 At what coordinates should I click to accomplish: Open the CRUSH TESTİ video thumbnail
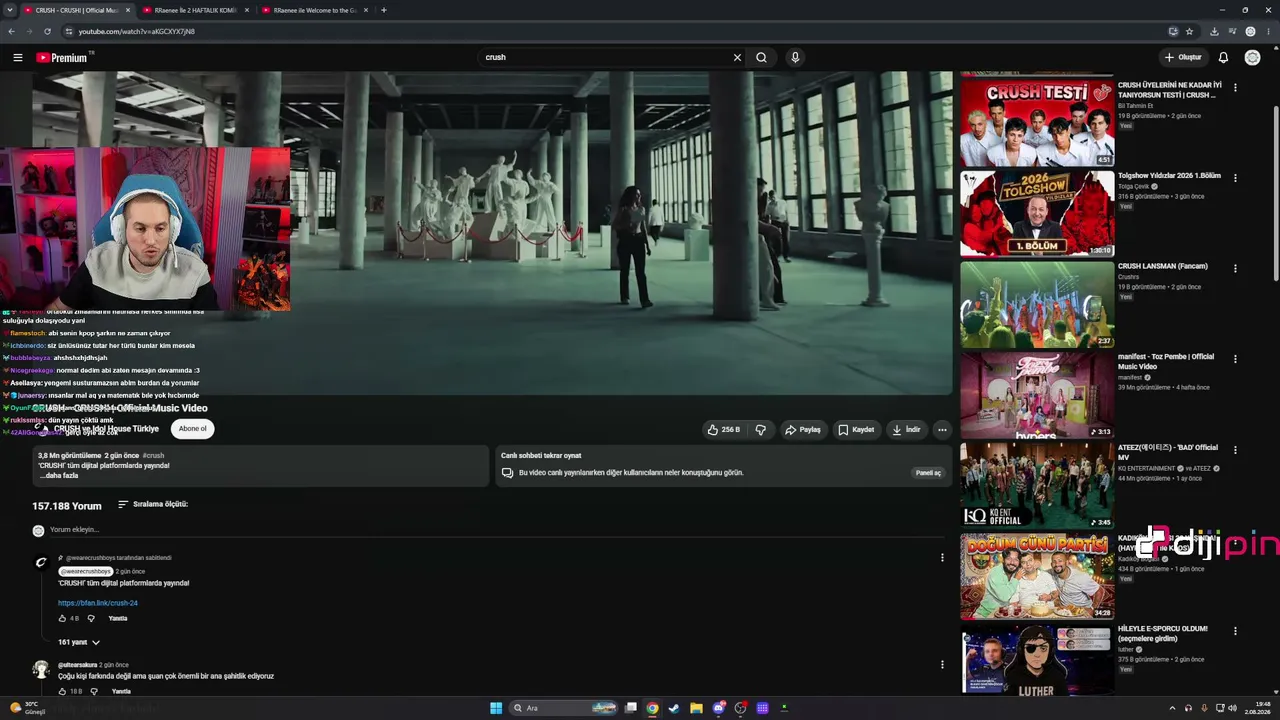click(1037, 122)
